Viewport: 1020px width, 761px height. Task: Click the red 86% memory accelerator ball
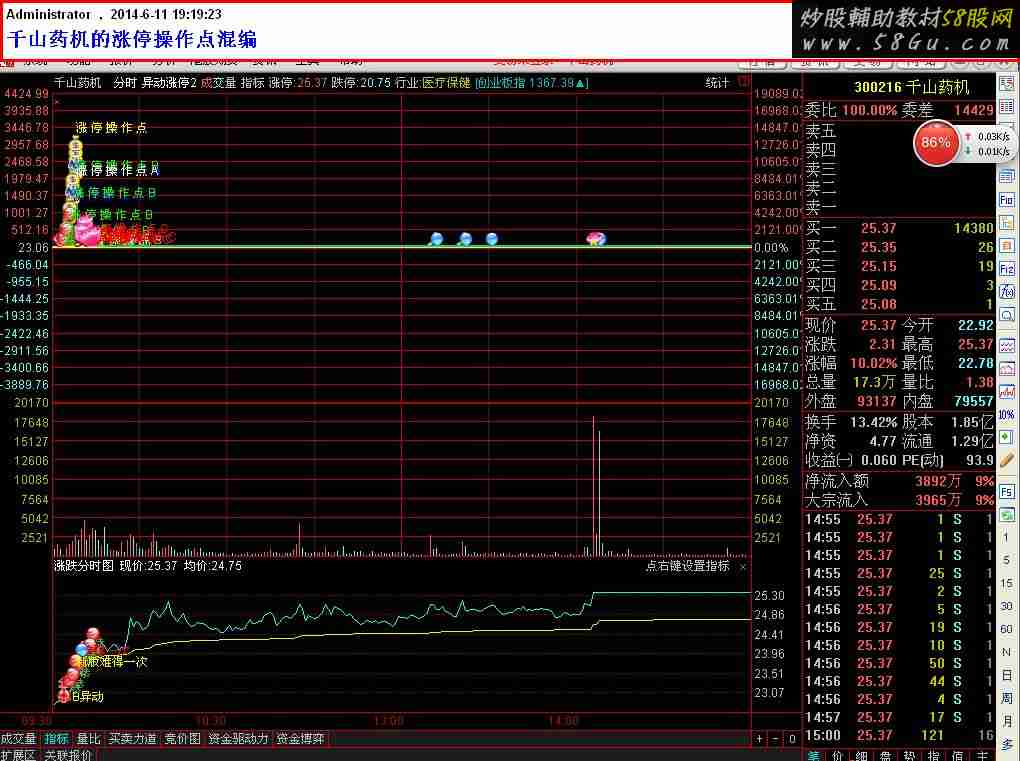[935, 143]
